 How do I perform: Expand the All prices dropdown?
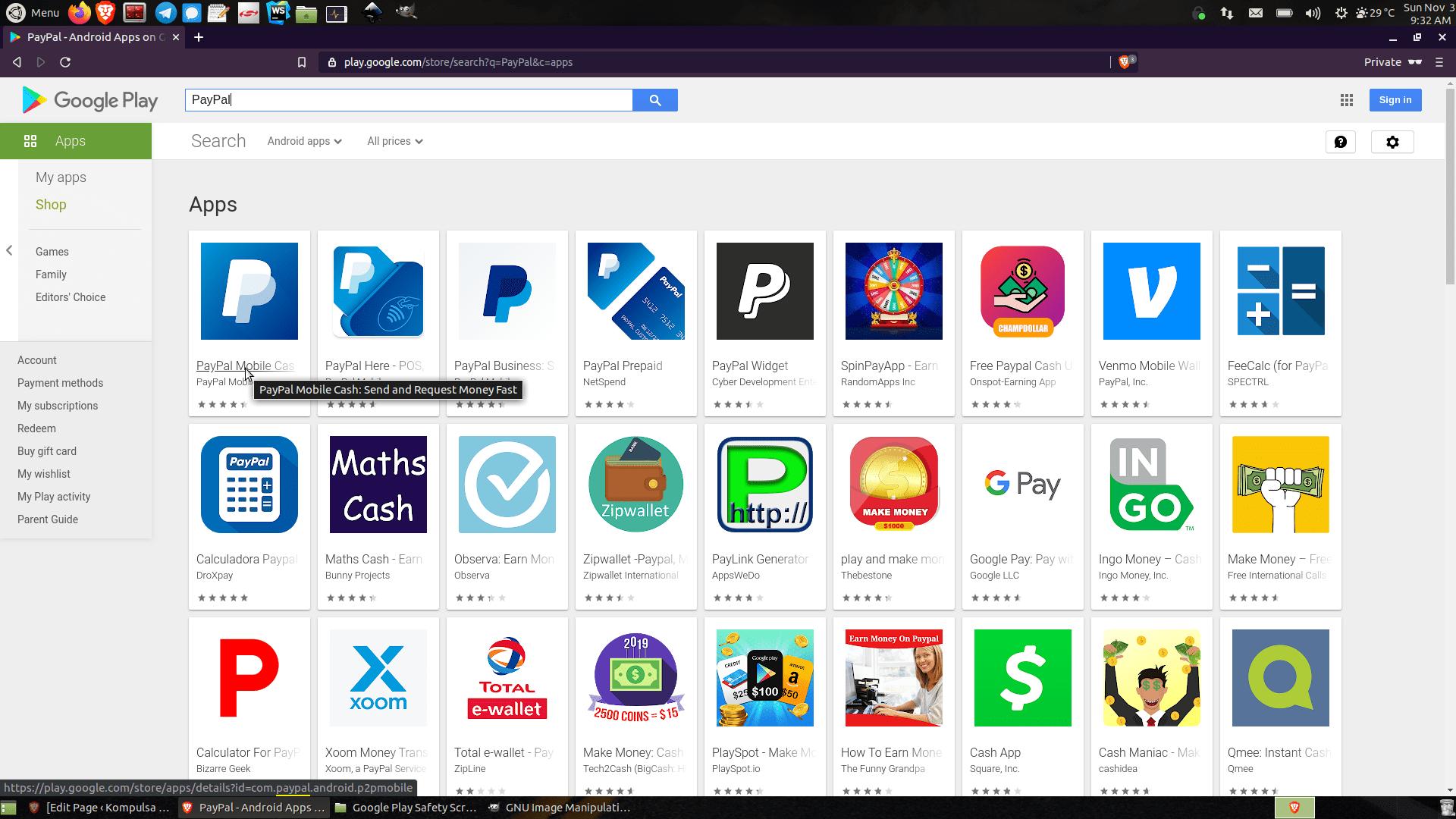tap(394, 141)
